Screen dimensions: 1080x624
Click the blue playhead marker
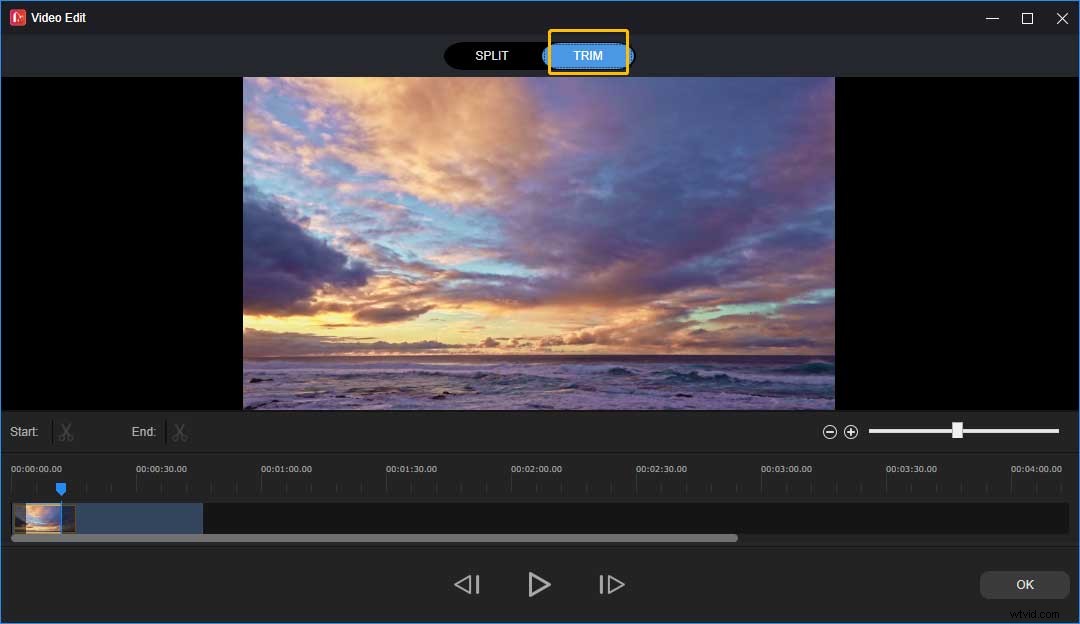[61, 488]
